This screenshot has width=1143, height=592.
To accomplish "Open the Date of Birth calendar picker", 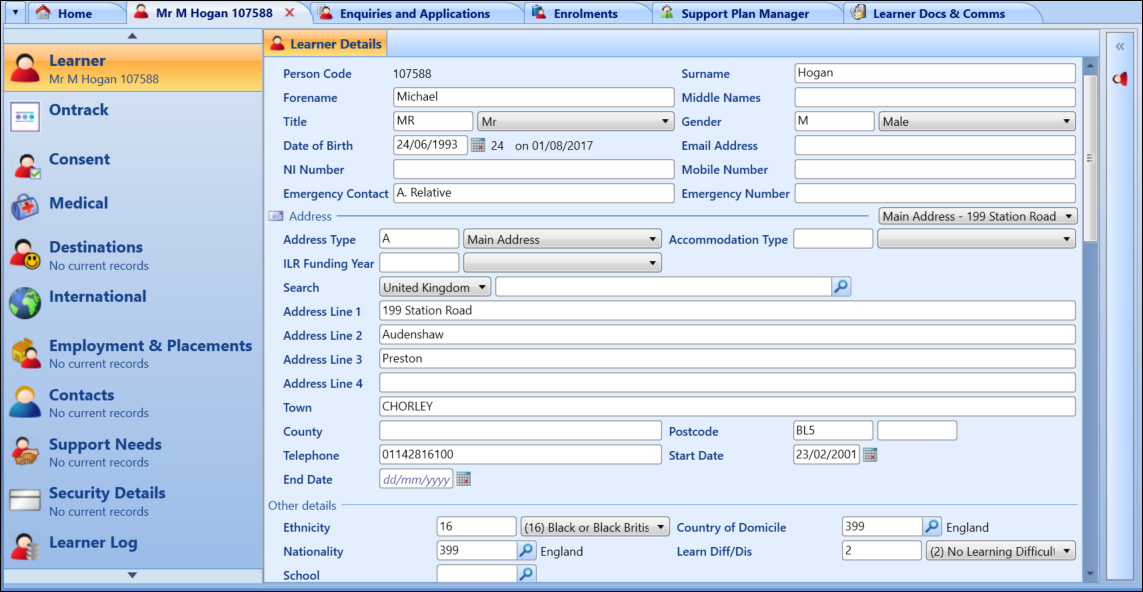I will point(478,146).
